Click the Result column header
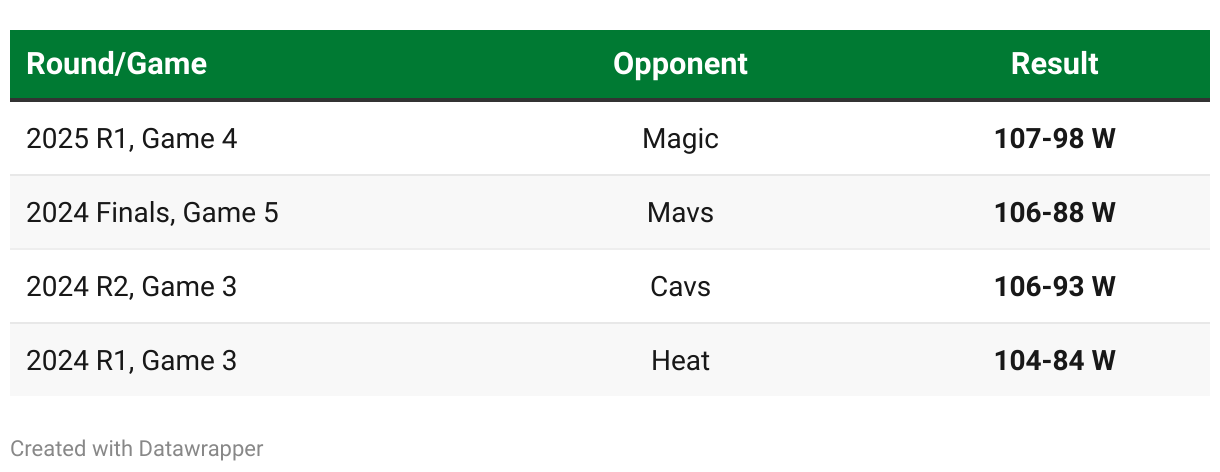Viewport: 1220px width, 472px height. tap(1054, 64)
